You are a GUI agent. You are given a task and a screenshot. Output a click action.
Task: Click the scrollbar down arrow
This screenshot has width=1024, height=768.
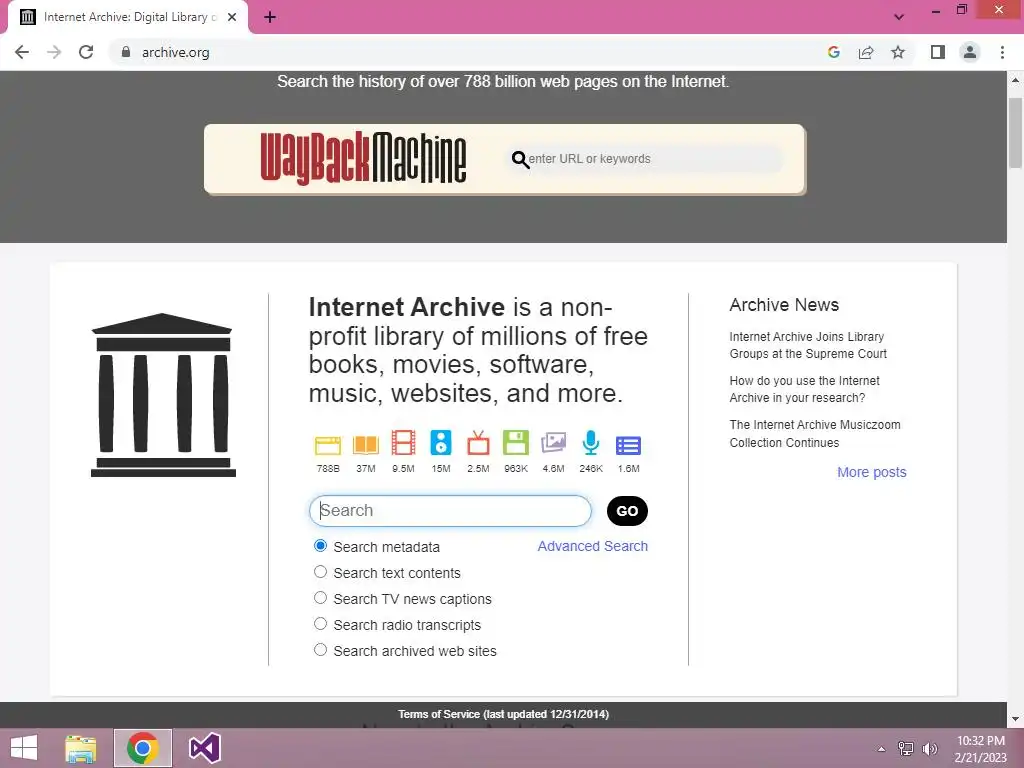1016,719
